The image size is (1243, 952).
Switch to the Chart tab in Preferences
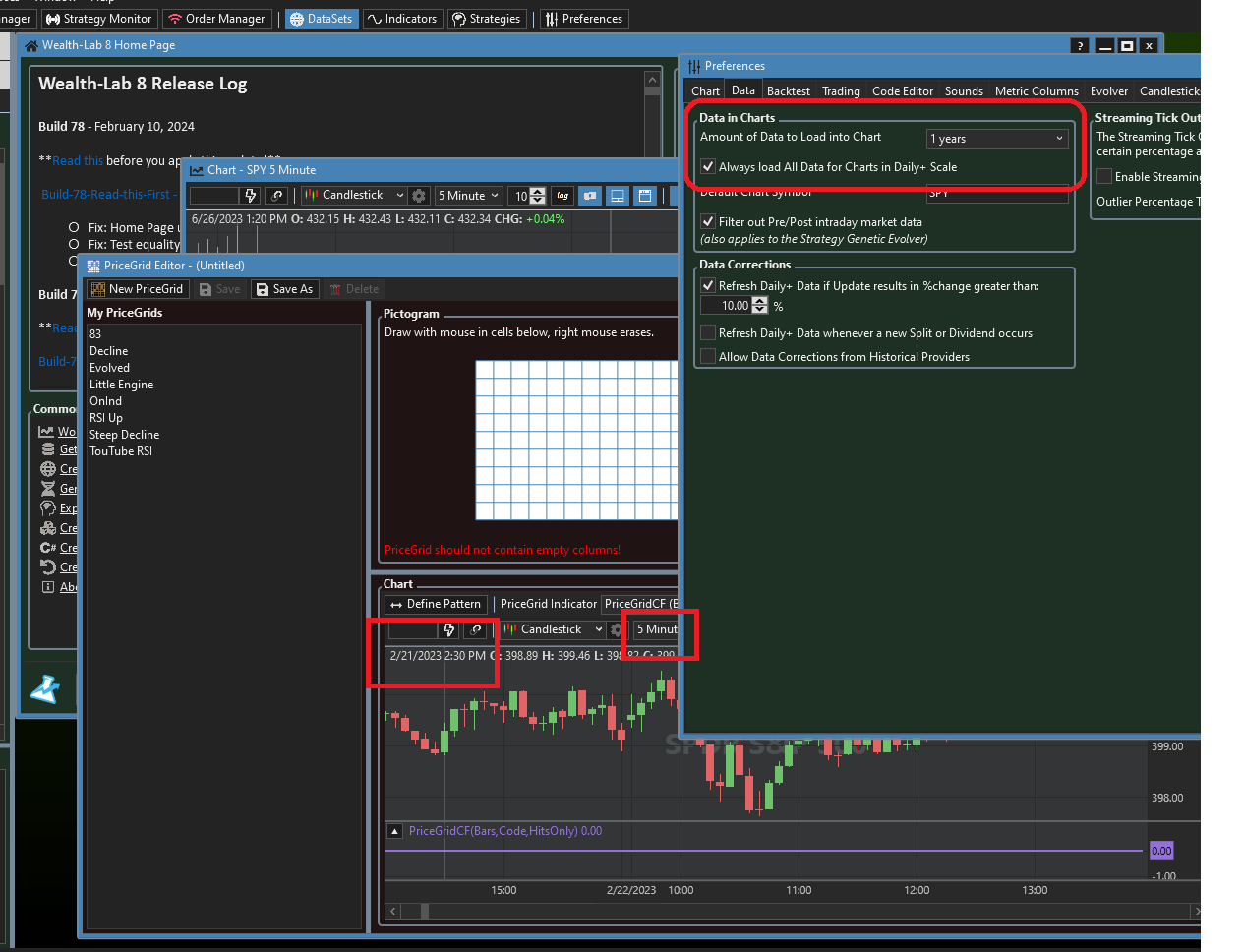[705, 91]
